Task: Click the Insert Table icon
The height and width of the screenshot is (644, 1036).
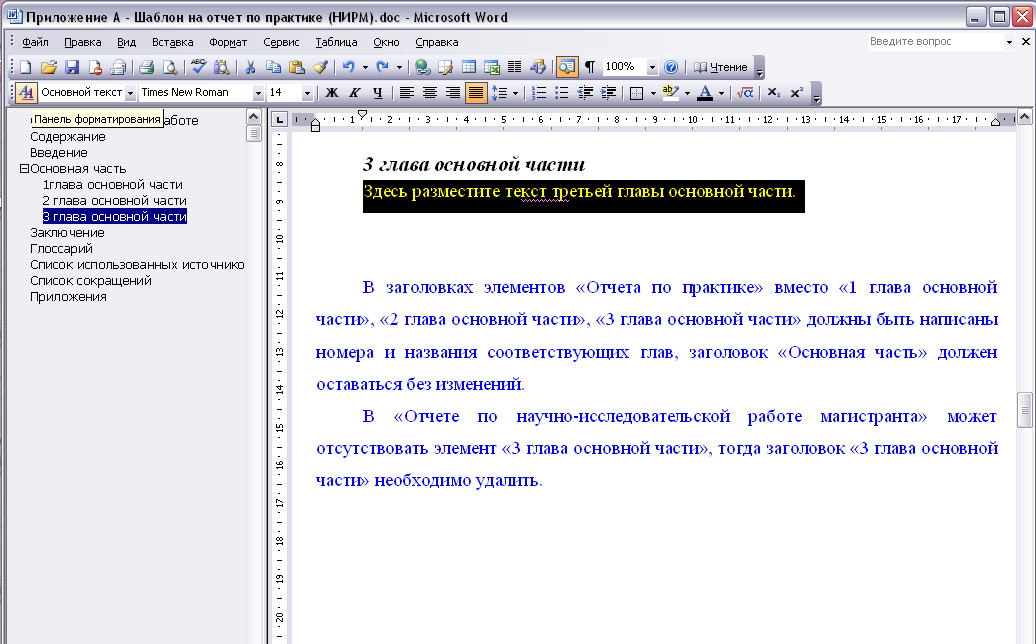Action: coord(469,67)
